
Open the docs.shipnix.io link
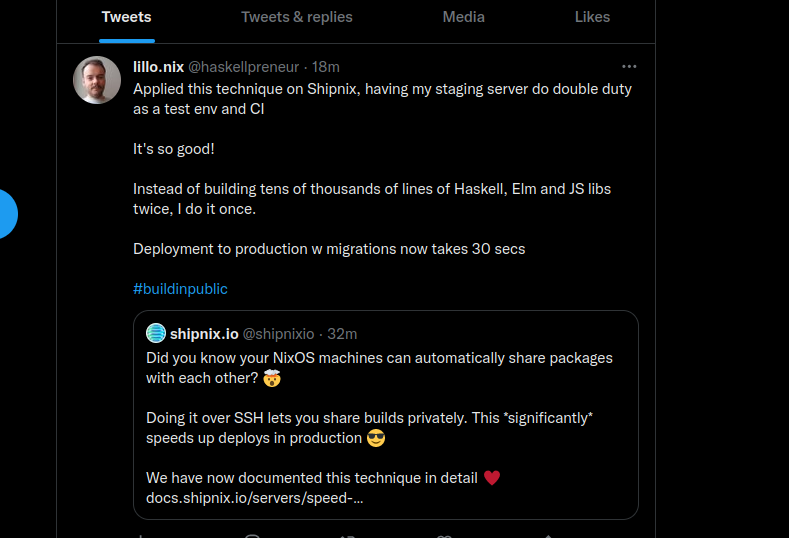[x=254, y=498]
